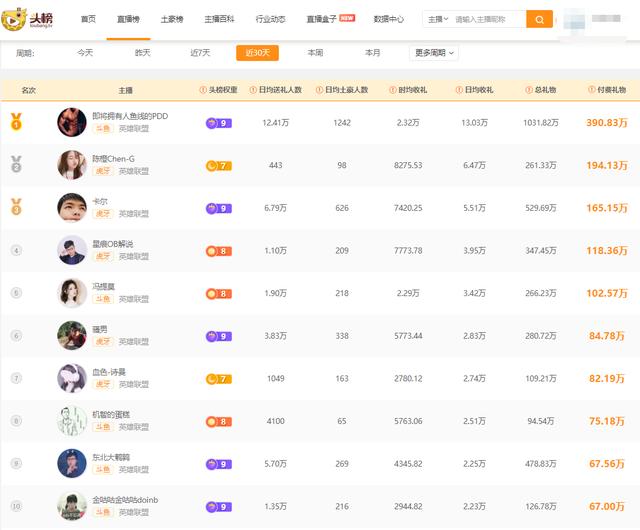The height and width of the screenshot is (530, 640).
Task: Click paid gift value 390.83万
Action: (x=607, y=122)
